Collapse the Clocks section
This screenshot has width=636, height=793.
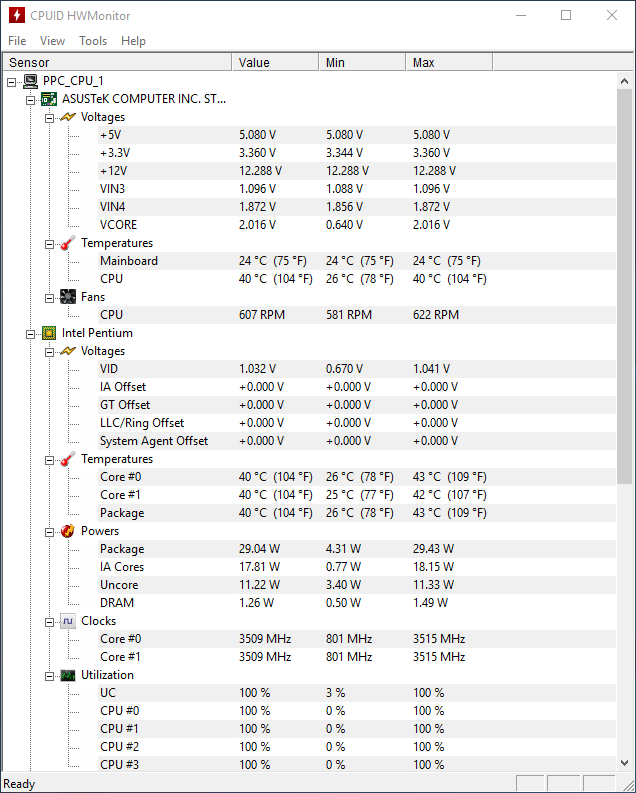click(x=50, y=623)
